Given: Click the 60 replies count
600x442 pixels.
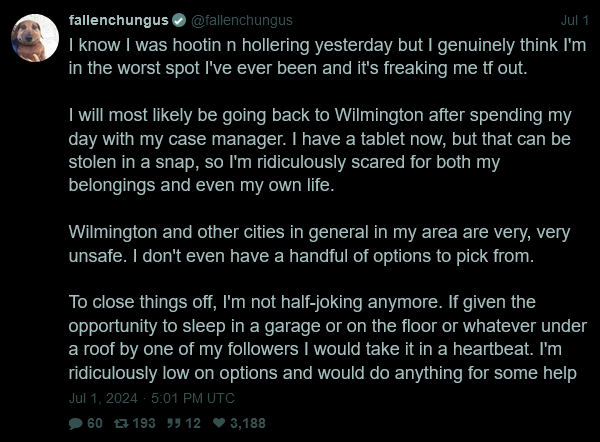Looking at the screenshot, I should coord(95,423).
